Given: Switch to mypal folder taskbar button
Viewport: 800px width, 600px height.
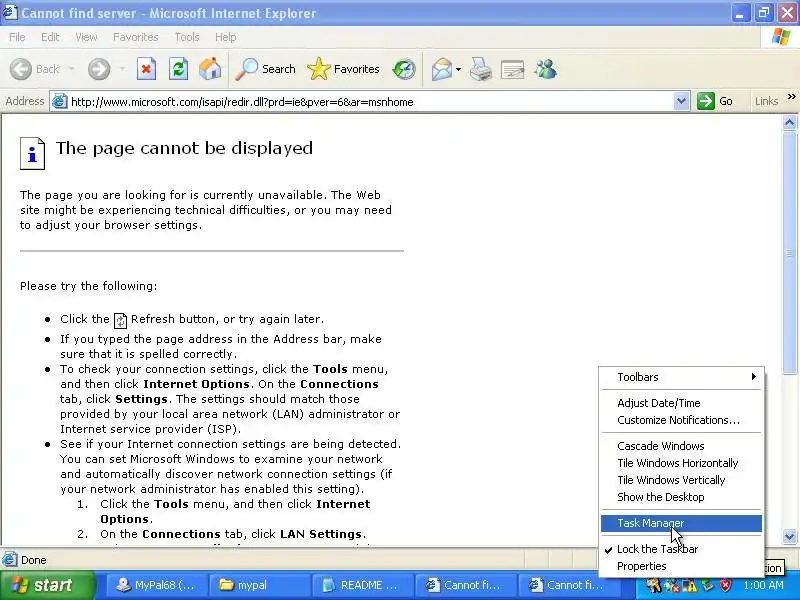Looking at the screenshot, I should click(260, 585).
